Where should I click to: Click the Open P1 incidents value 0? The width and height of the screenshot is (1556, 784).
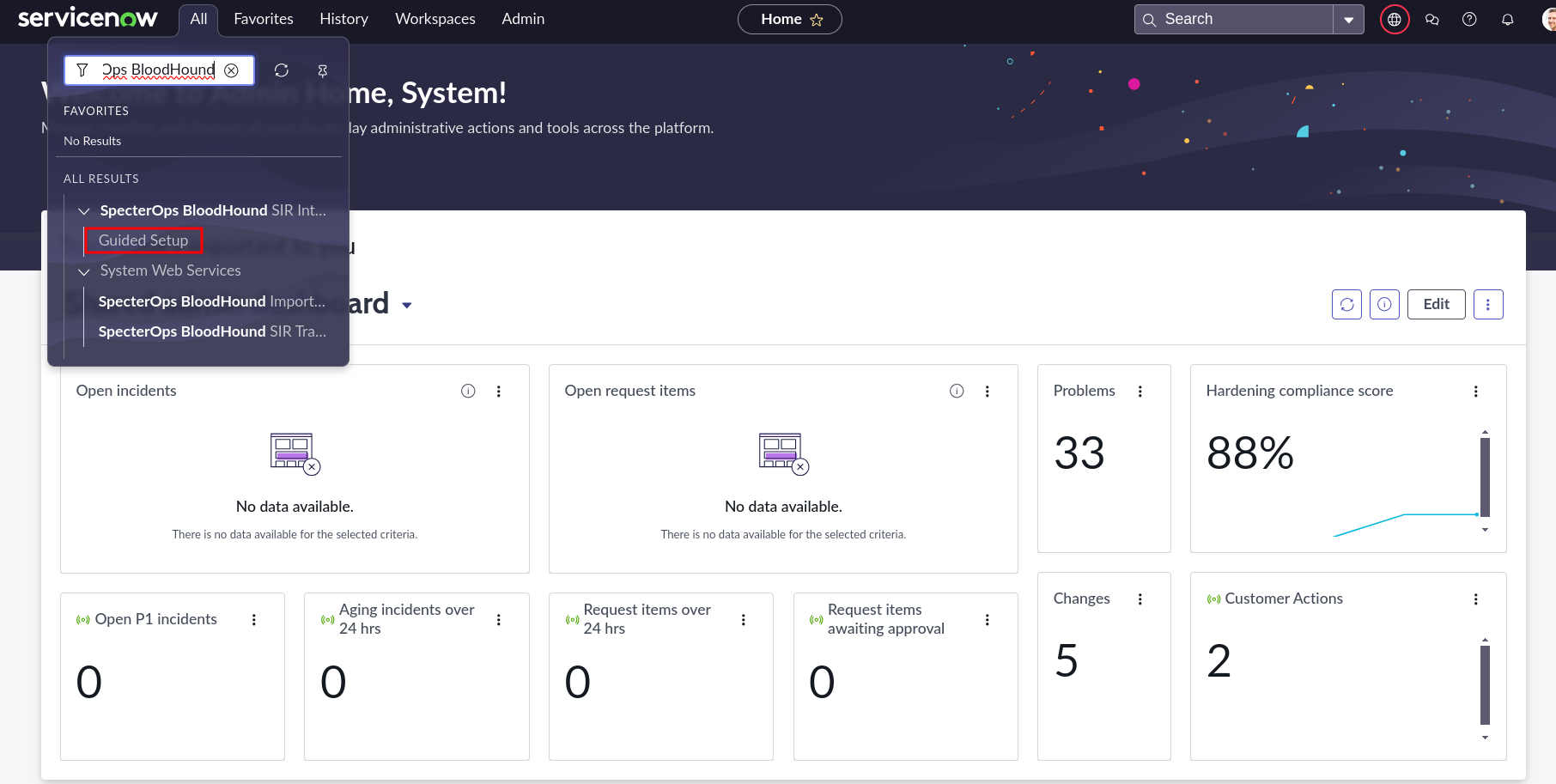[x=89, y=683]
